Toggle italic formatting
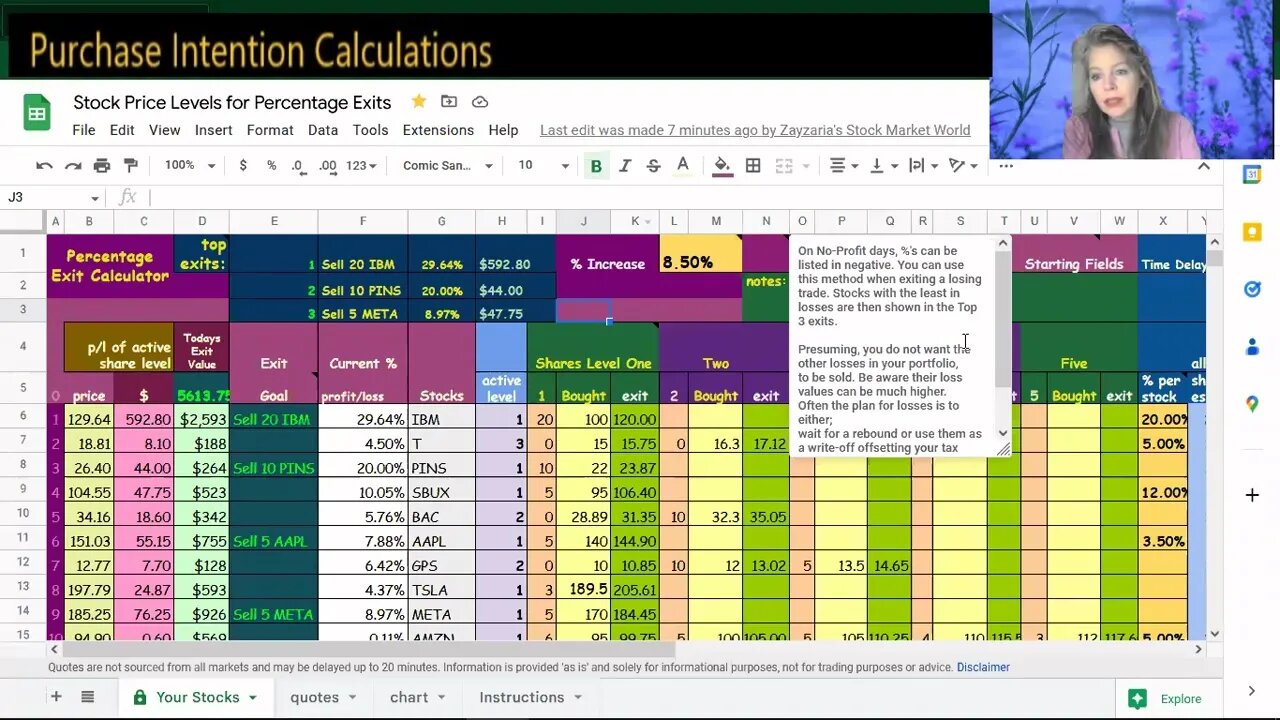Viewport: 1280px width, 720px height. [x=625, y=166]
